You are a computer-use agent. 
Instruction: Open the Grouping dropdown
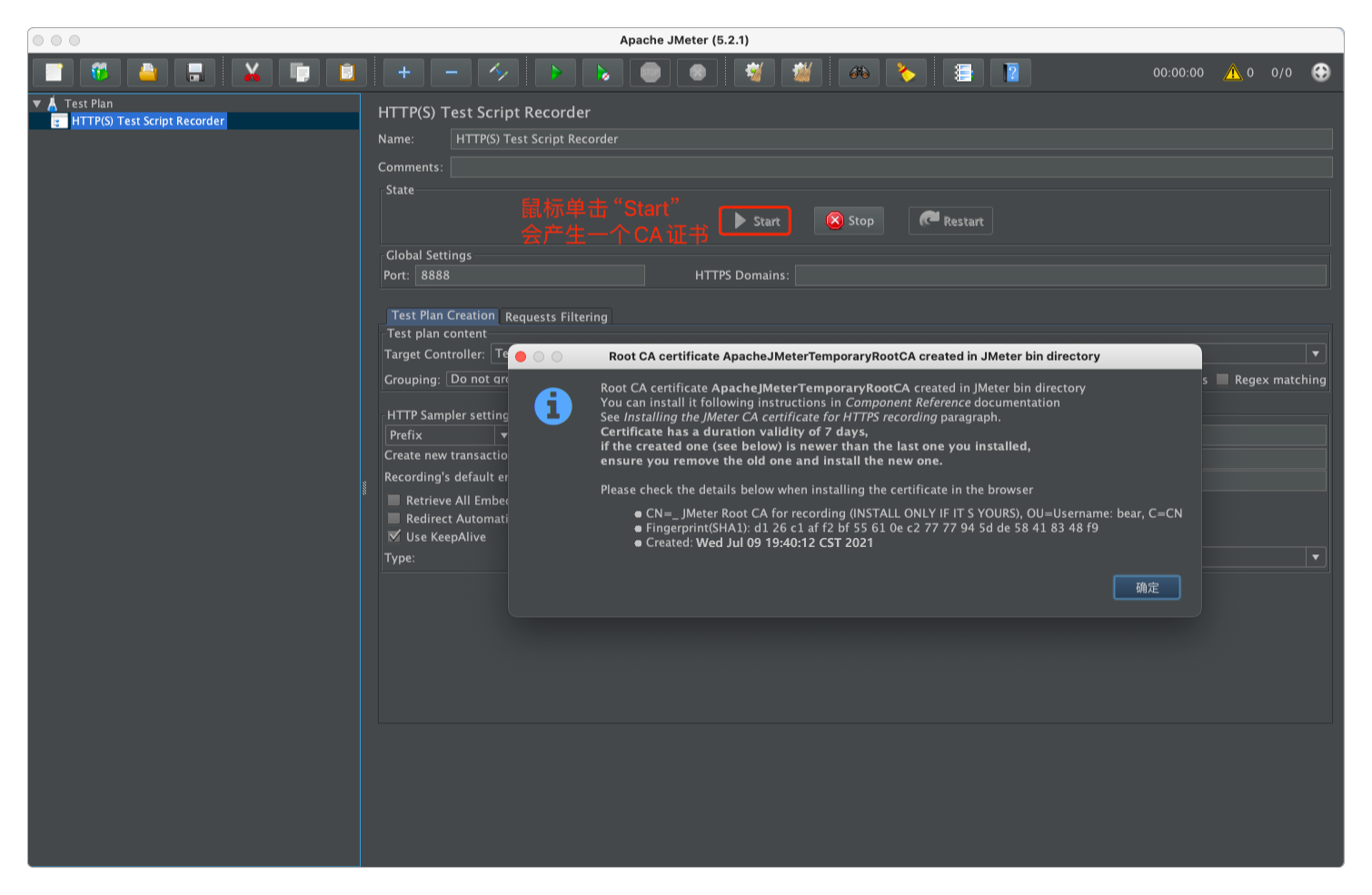[x=478, y=380]
